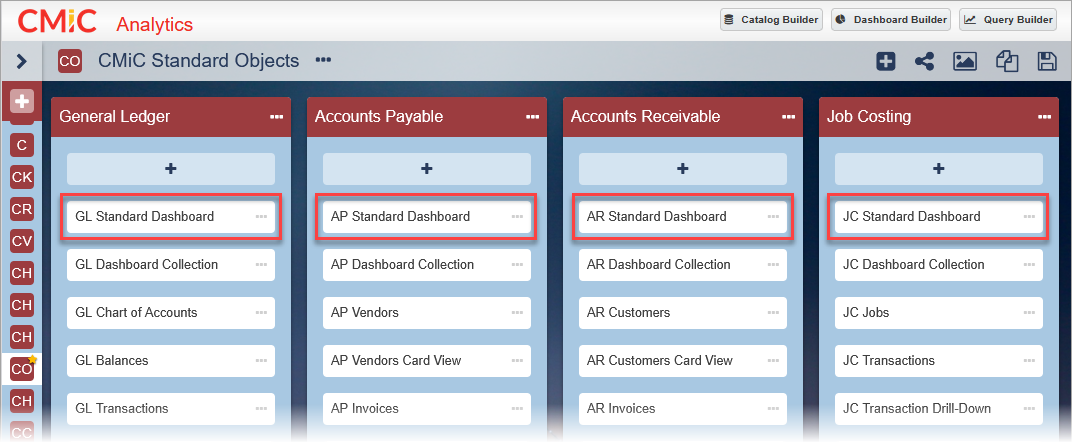Open Accounts Payable list options menu
Screen dimensions: 1072x443
click(x=533, y=117)
